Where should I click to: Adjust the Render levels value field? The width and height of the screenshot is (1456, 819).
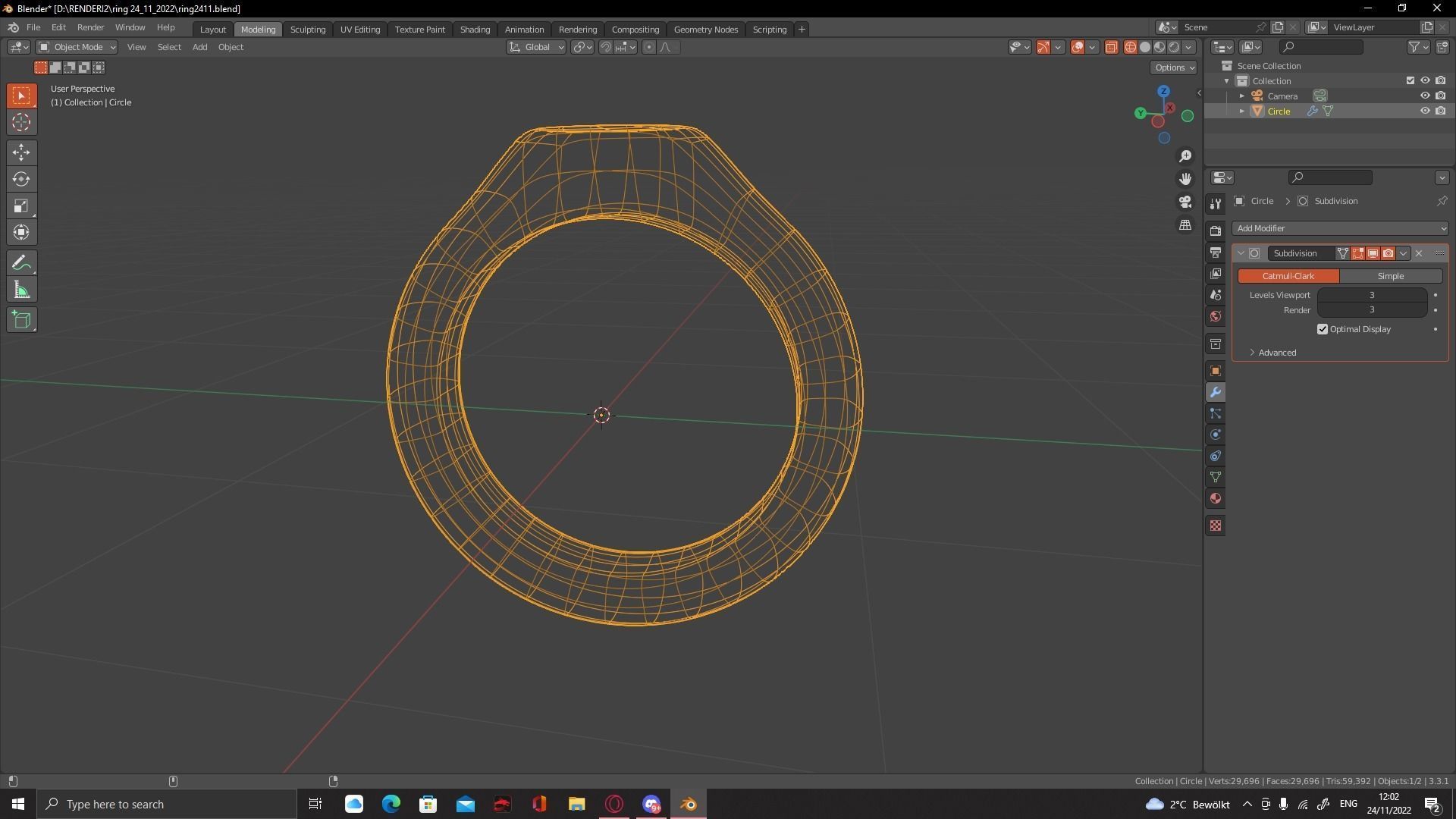tap(1372, 310)
